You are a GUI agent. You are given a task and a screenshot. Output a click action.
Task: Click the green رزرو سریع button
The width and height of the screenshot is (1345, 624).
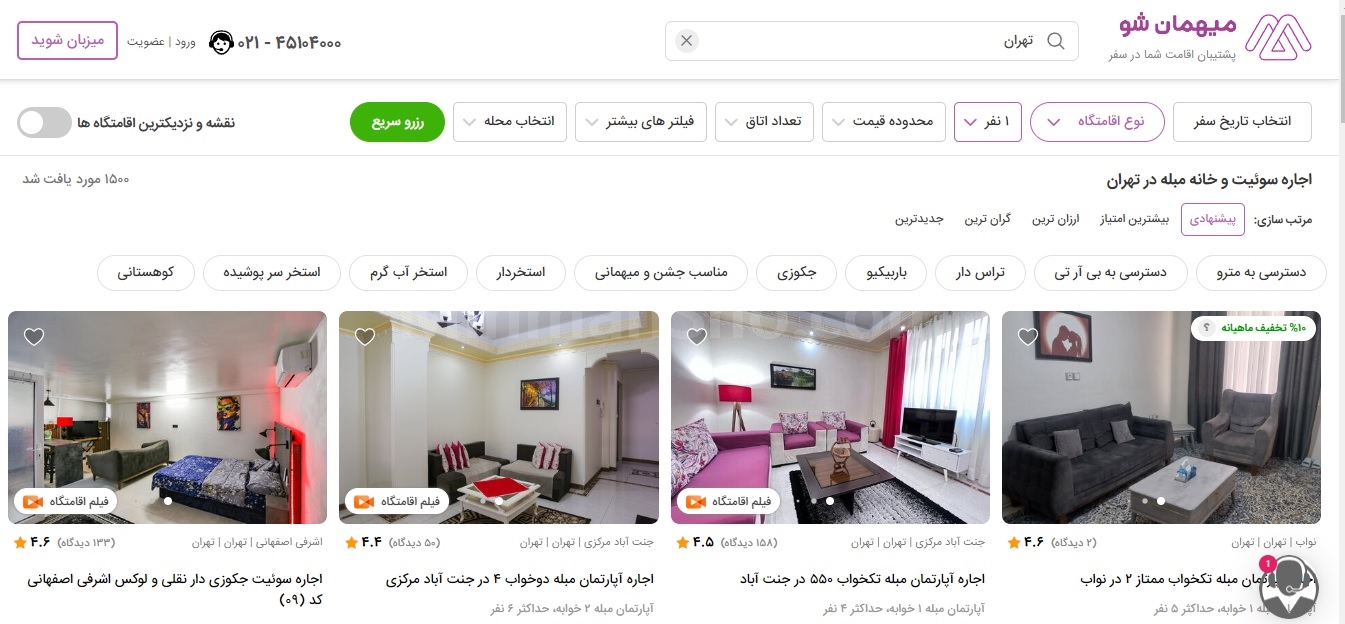[x=397, y=122]
